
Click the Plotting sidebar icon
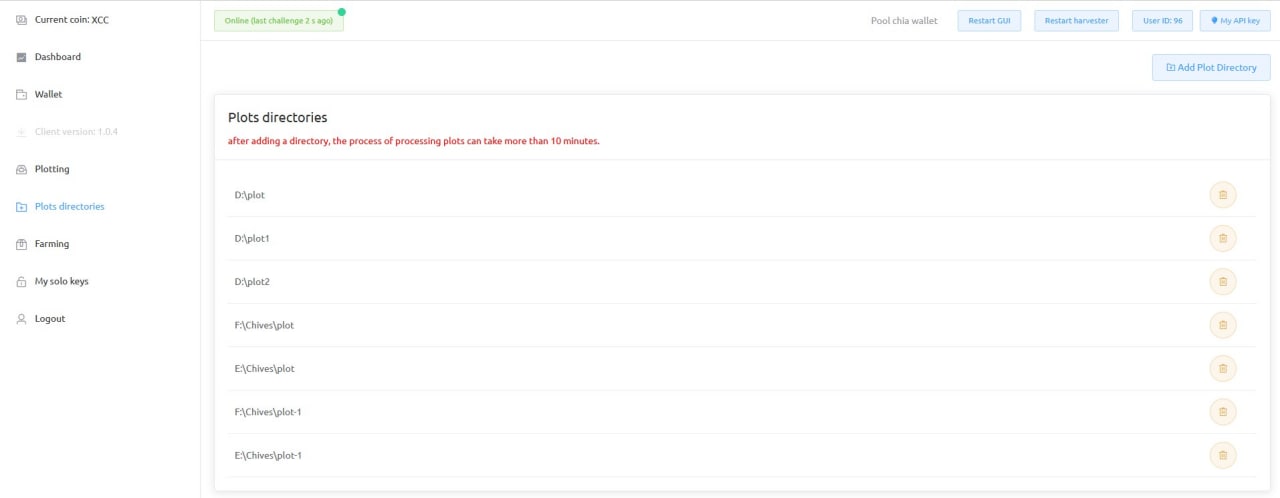pyautogui.click(x=22, y=169)
